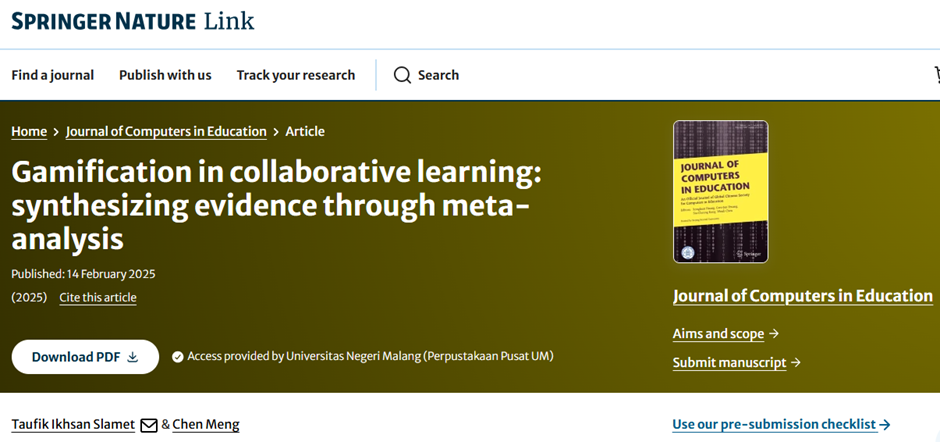Screen dimensions: 940x442
Task: Click the download arrow icon in Download PDF
Action: (x=133, y=357)
